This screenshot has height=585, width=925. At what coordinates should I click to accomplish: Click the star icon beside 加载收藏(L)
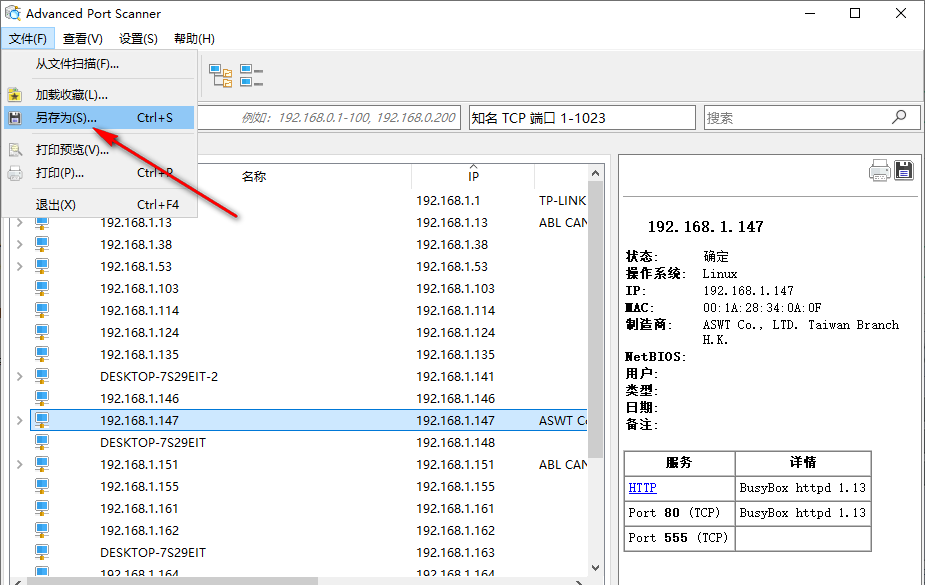point(17,93)
